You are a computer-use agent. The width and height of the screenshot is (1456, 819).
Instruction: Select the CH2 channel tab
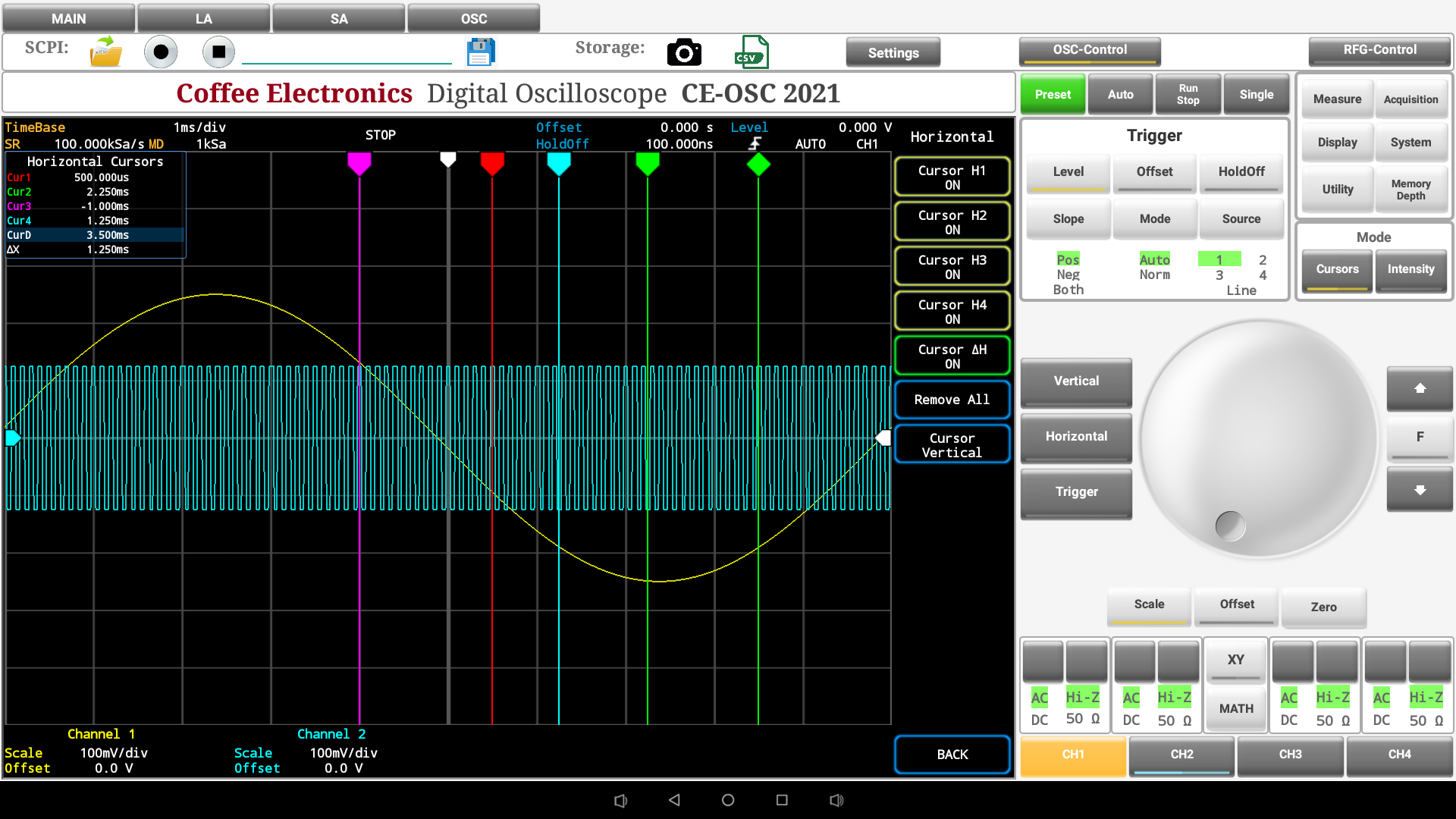coord(1181,755)
